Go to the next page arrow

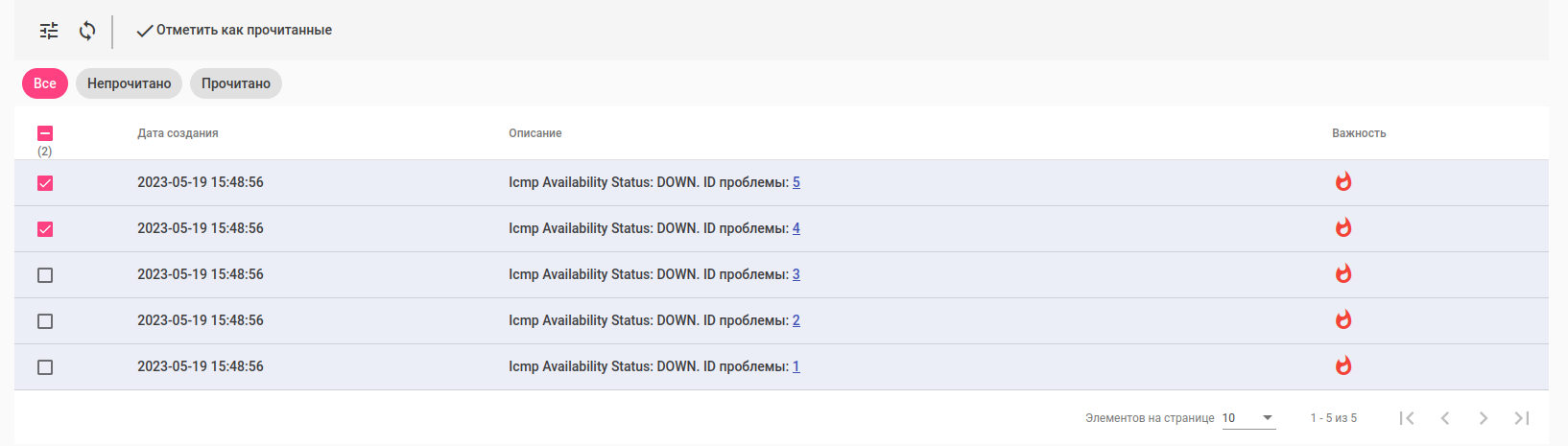click(1484, 418)
